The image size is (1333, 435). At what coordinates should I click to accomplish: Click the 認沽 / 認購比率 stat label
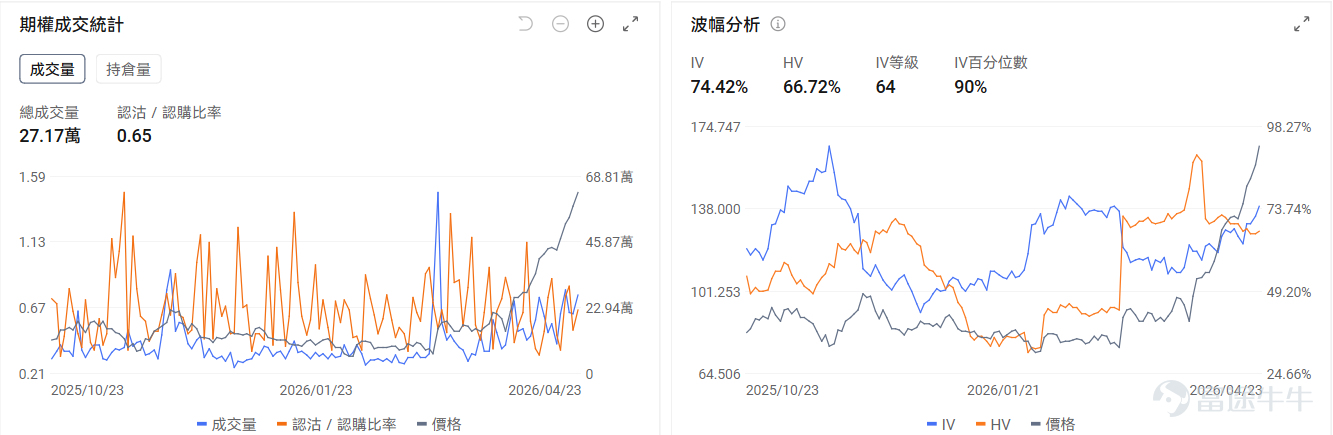(169, 112)
